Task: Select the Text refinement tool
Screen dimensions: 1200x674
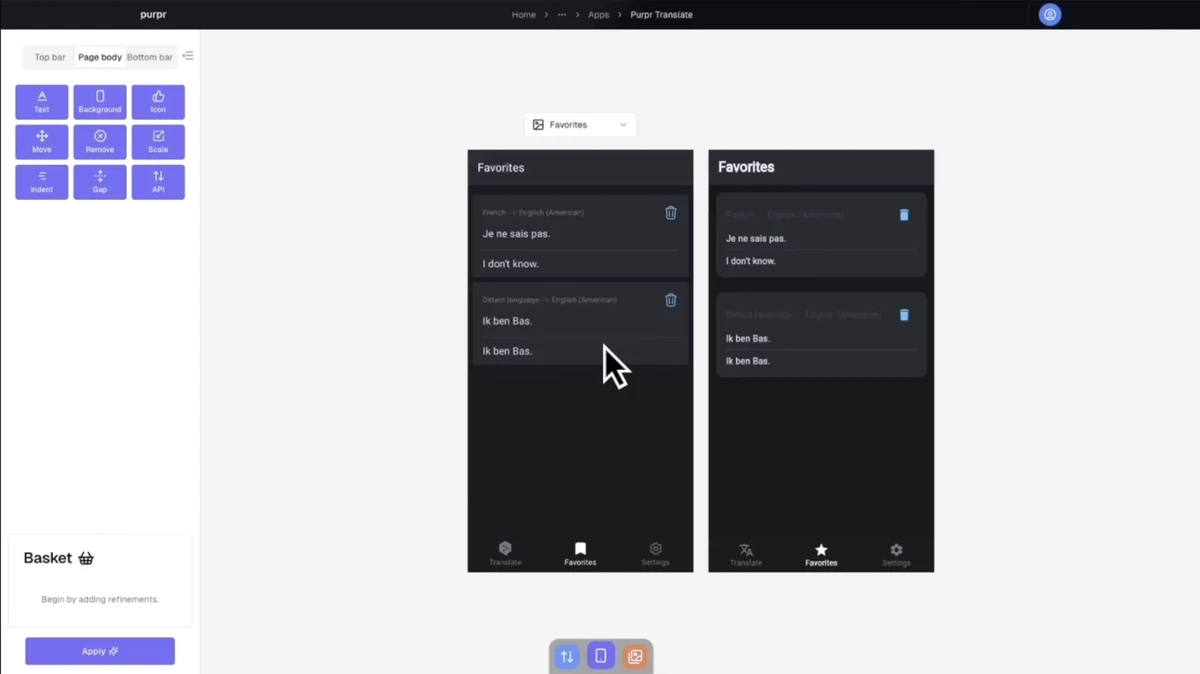Action: coord(42,102)
